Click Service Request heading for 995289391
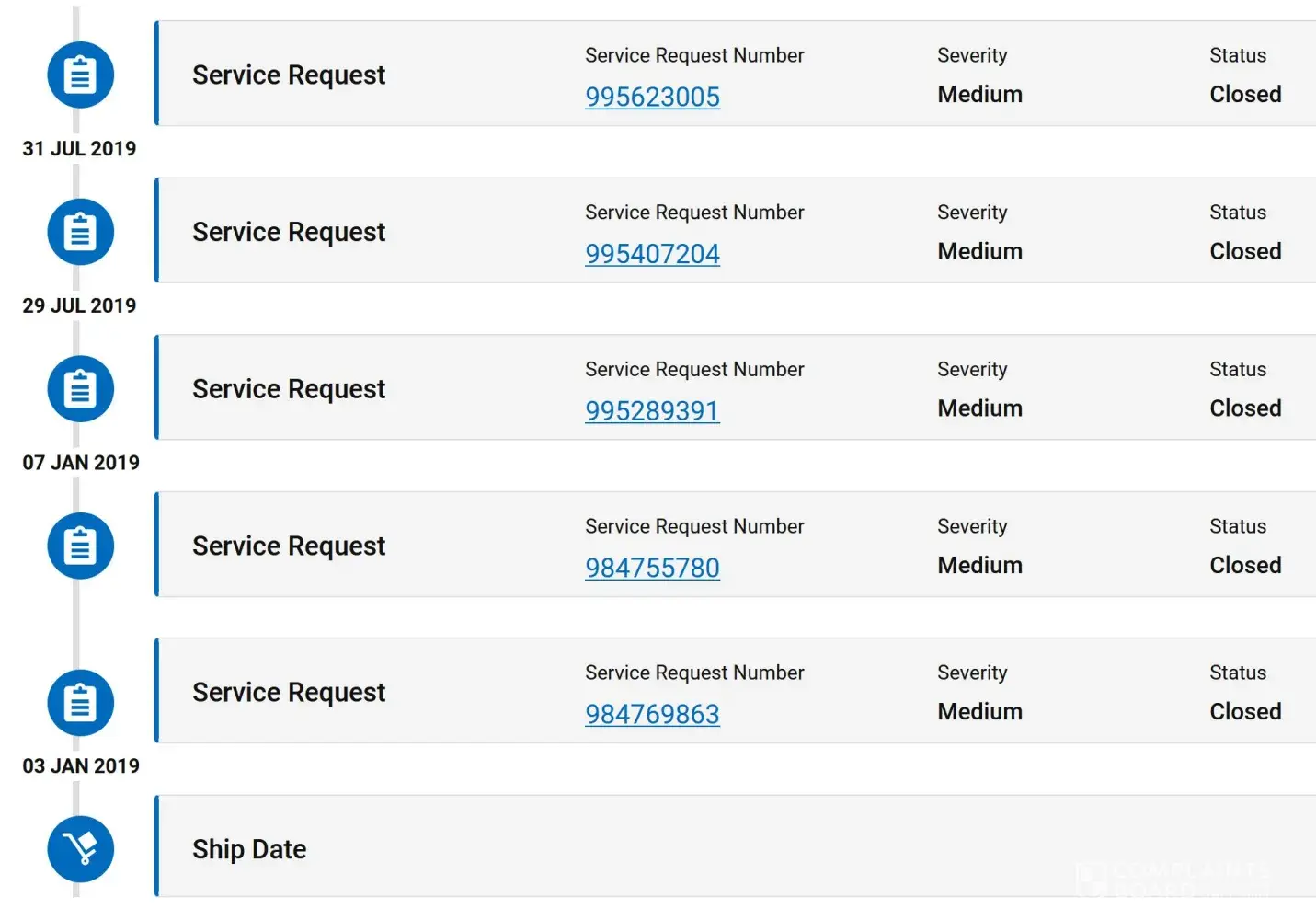Screen dimensions: 1316x920 pos(289,389)
